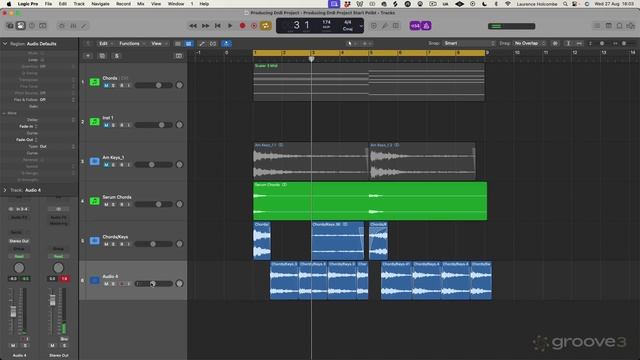Open the Edit menu in Tracks area
This screenshot has width=640, height=360.
pos(106,43)
